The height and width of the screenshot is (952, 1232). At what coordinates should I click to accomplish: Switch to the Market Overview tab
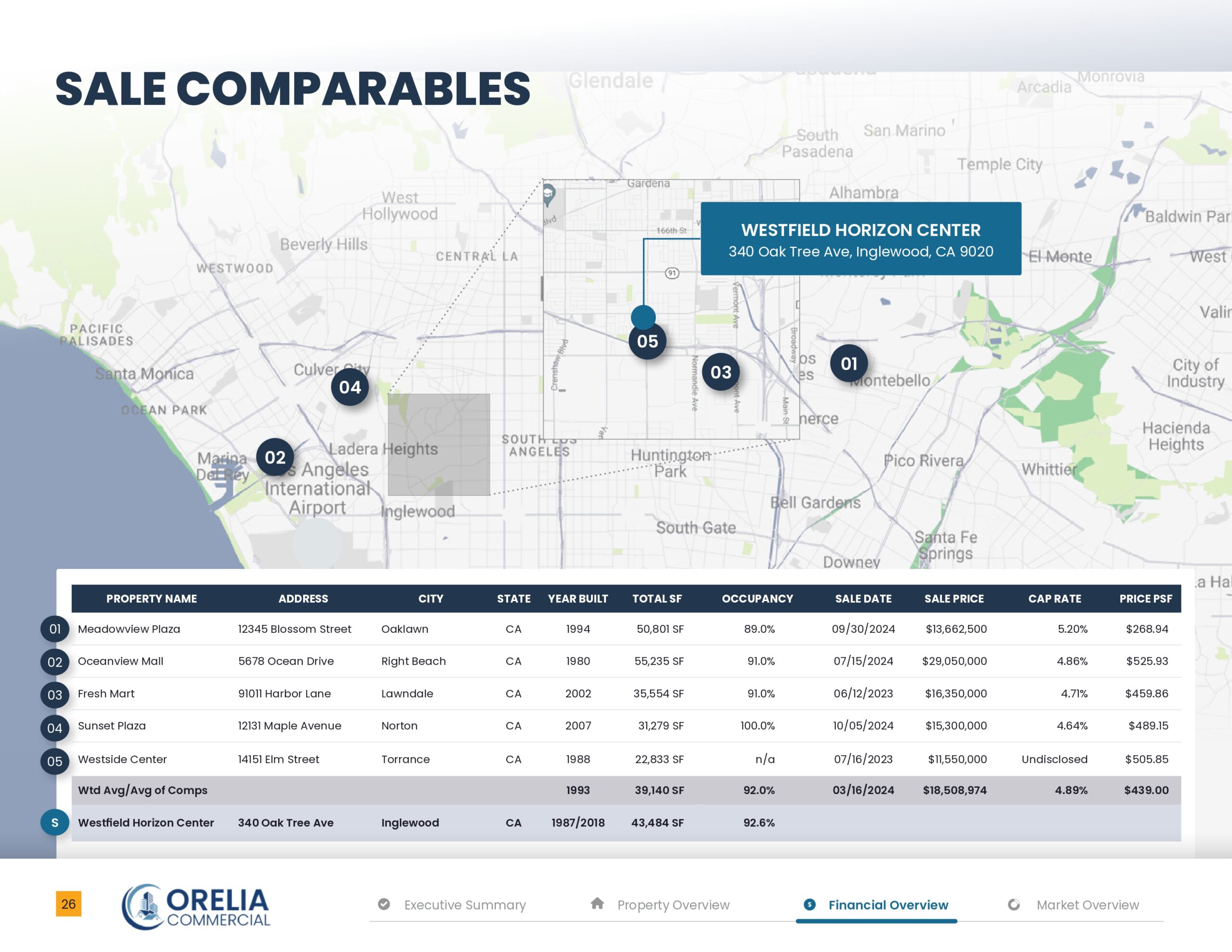(x=1087, y=905)
